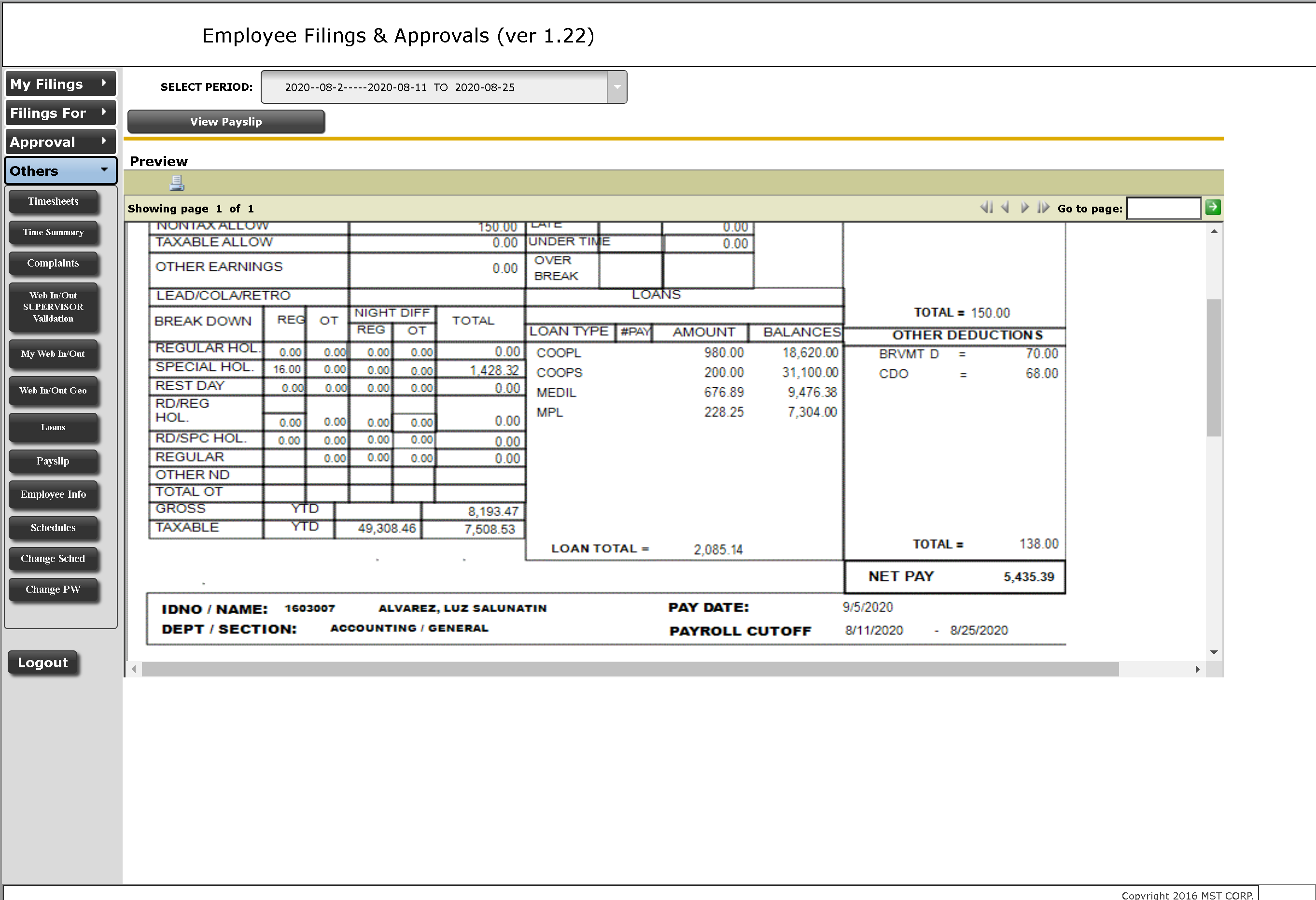The width and height of the screenshot is (1316, 900).
Task: Log out using the Logout button
Action: pyautogui.click(x=42, y=662)
